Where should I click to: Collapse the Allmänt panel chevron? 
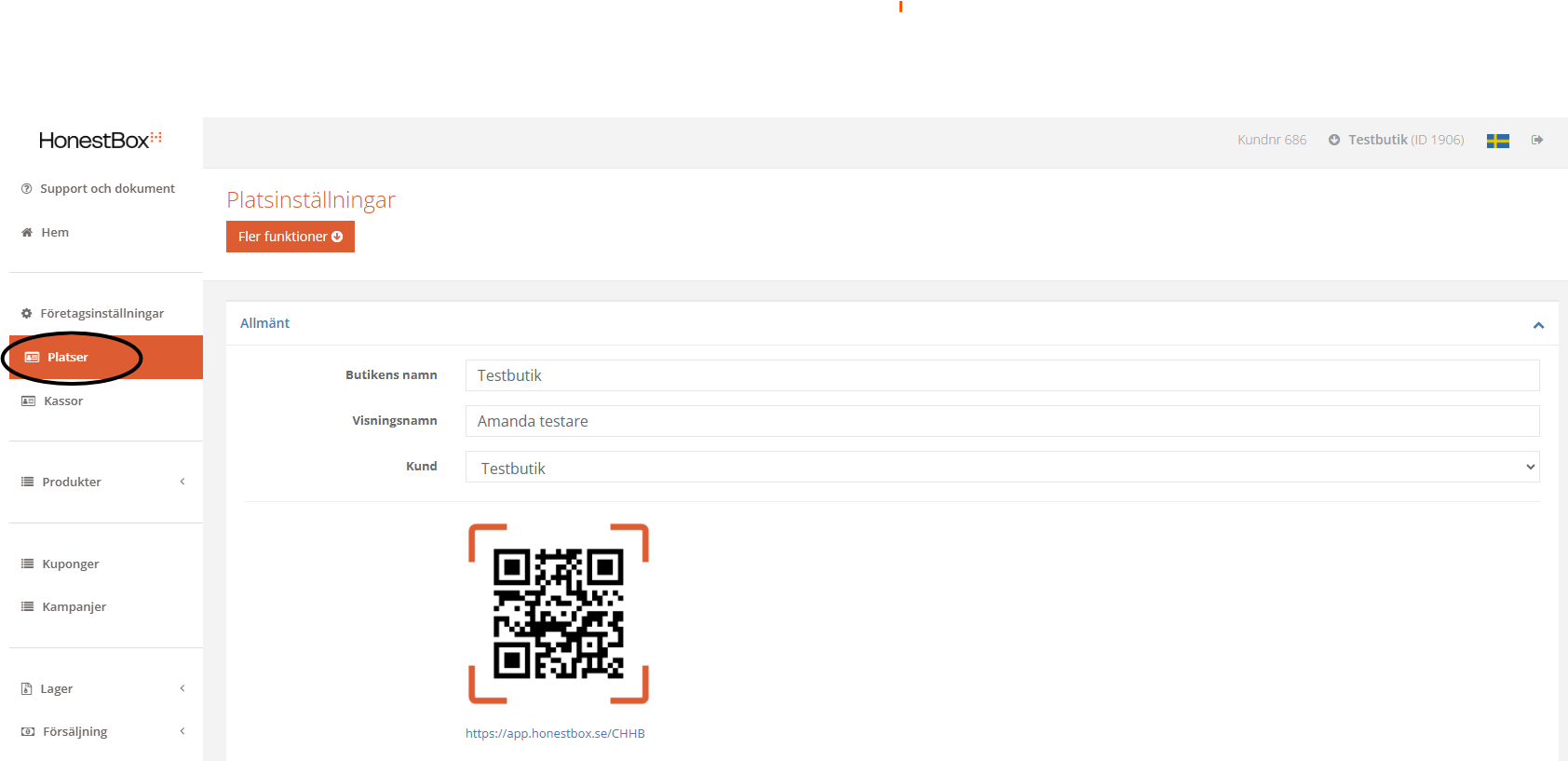tap(1538, 324)
